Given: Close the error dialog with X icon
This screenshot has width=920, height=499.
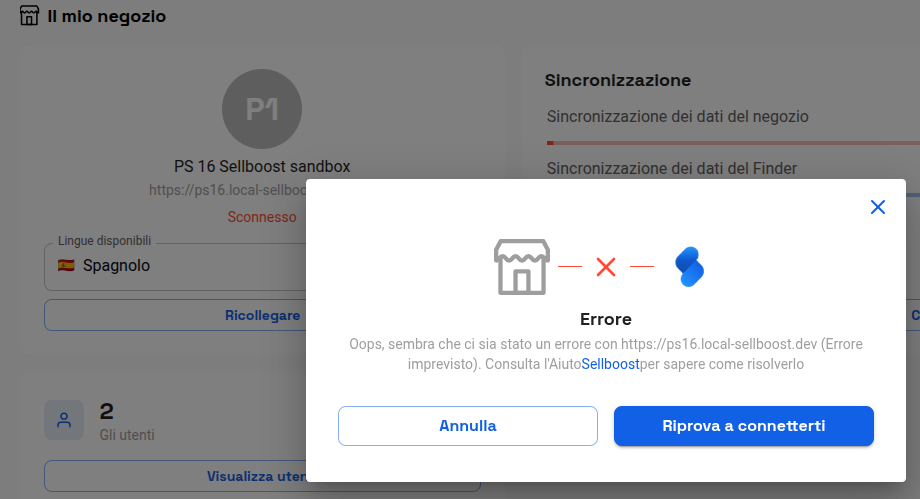Looking at the screenshot, I should [x=878, y=207].
